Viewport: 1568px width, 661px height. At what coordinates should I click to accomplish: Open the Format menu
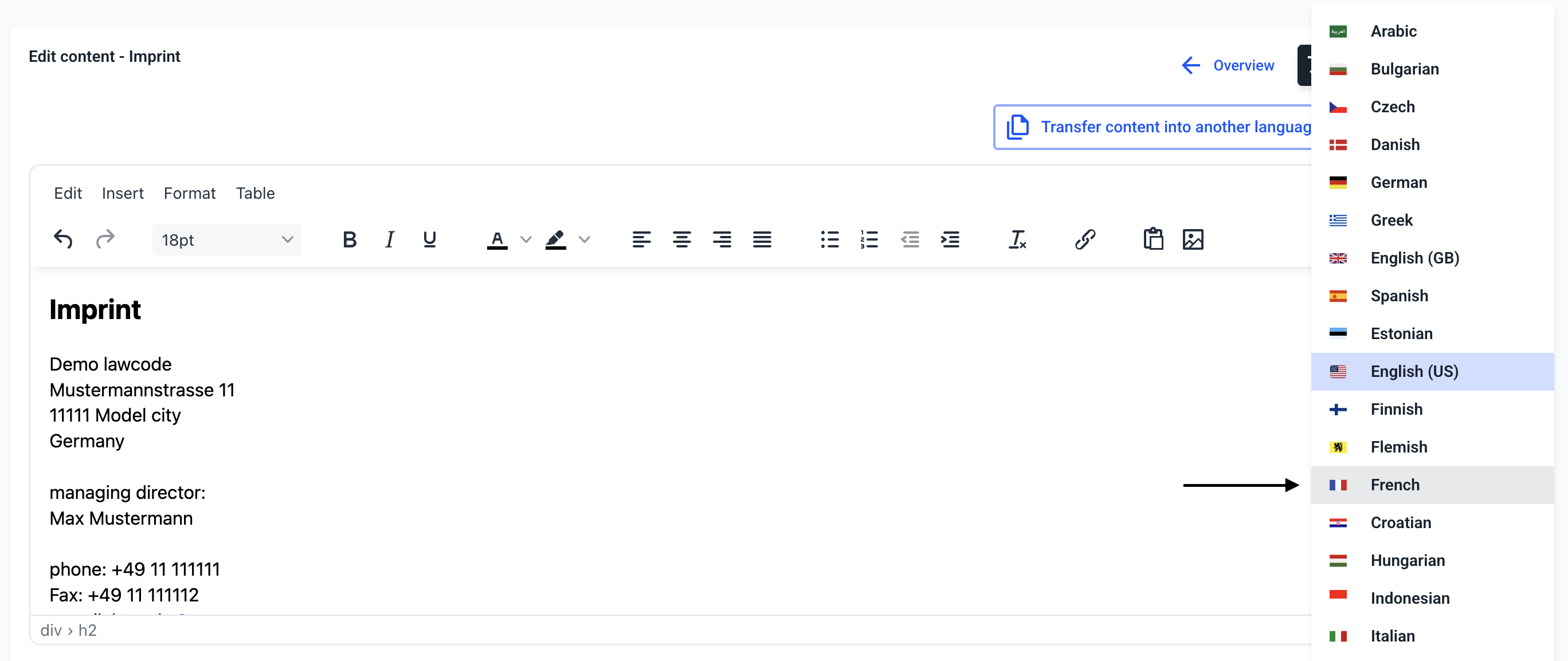pos(189,193)
